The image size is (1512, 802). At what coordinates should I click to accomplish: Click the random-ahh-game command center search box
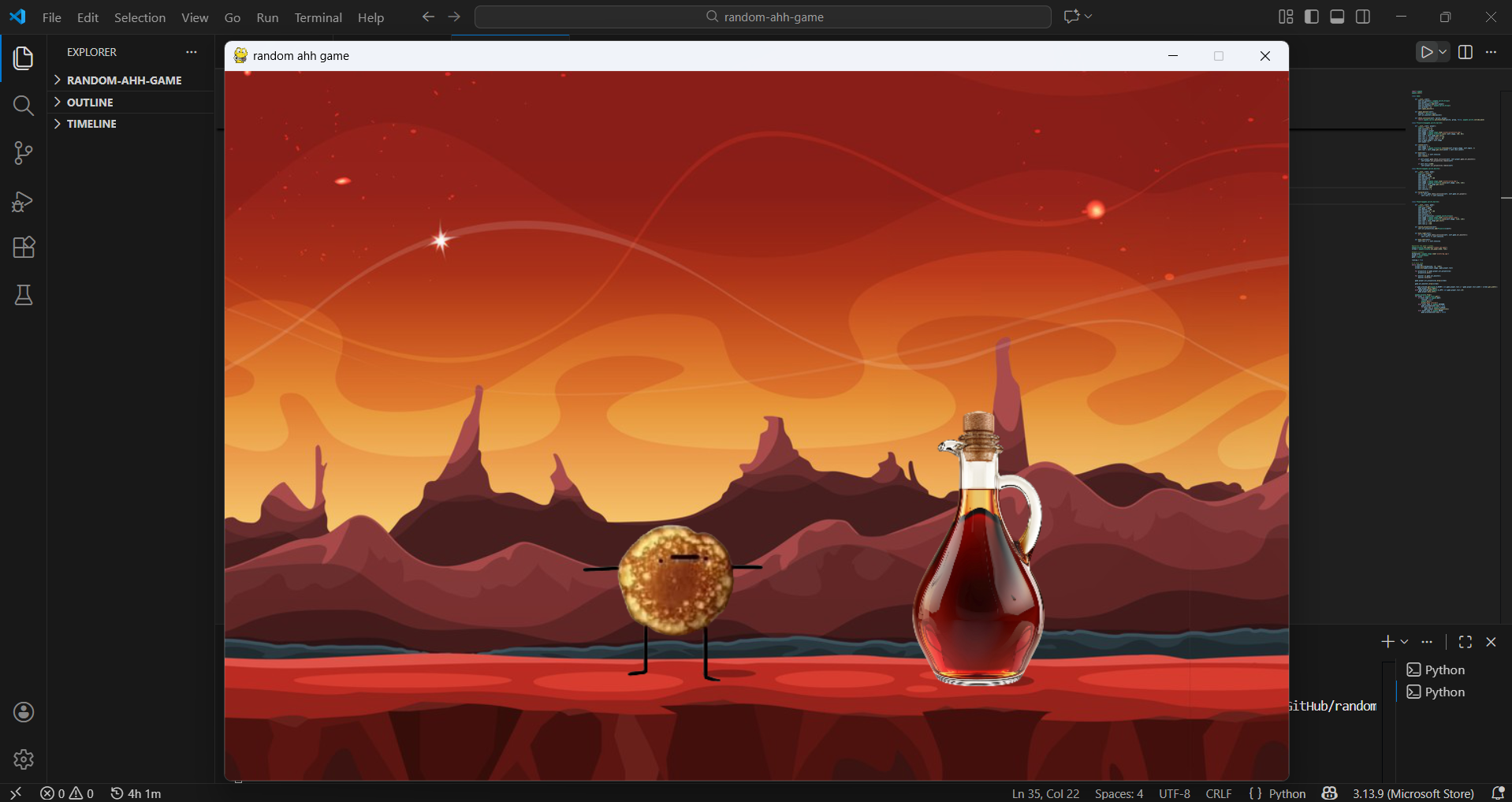tap(762, 17)
